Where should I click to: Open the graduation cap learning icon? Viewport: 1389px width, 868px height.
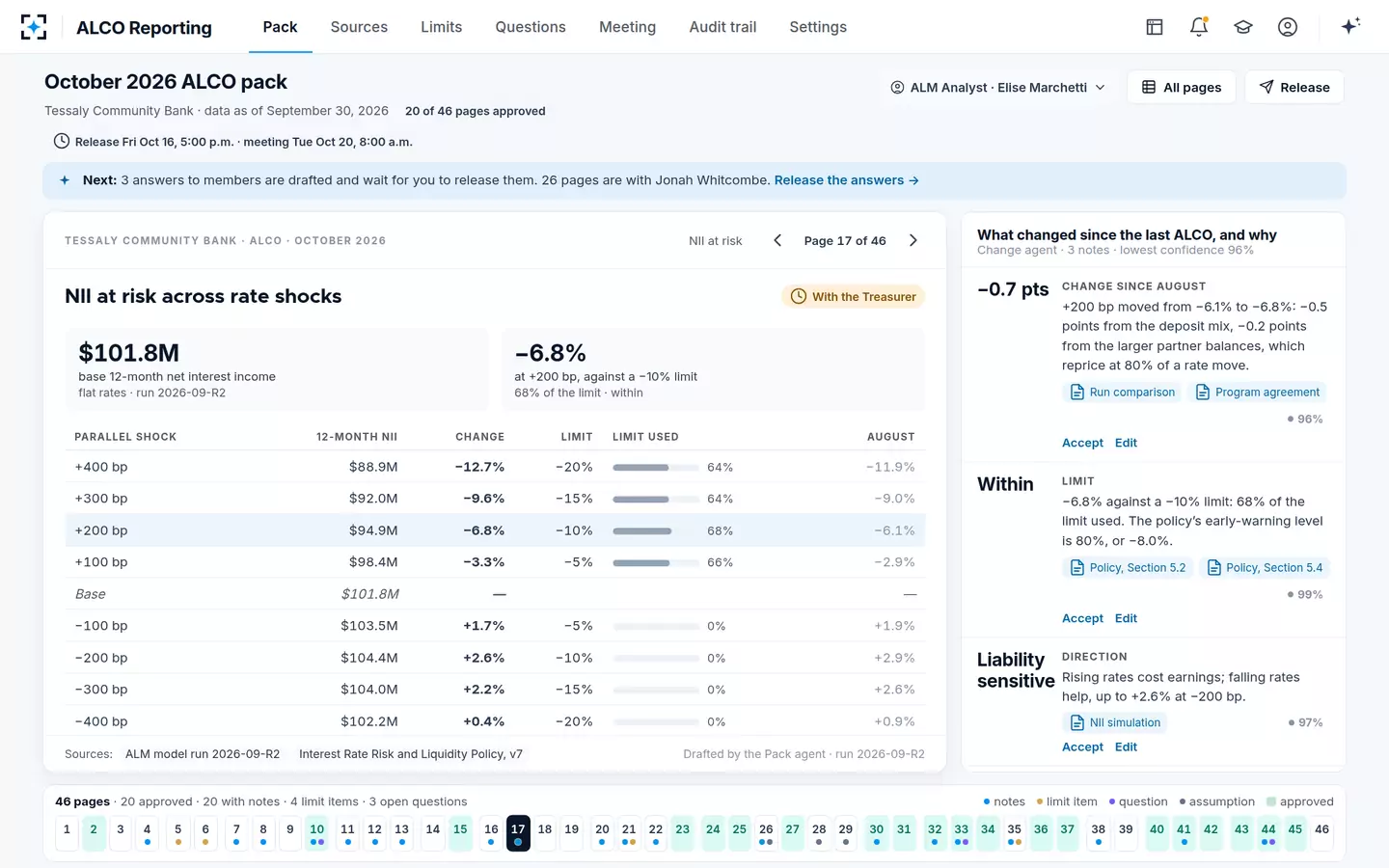click(x=1243, y=27)
